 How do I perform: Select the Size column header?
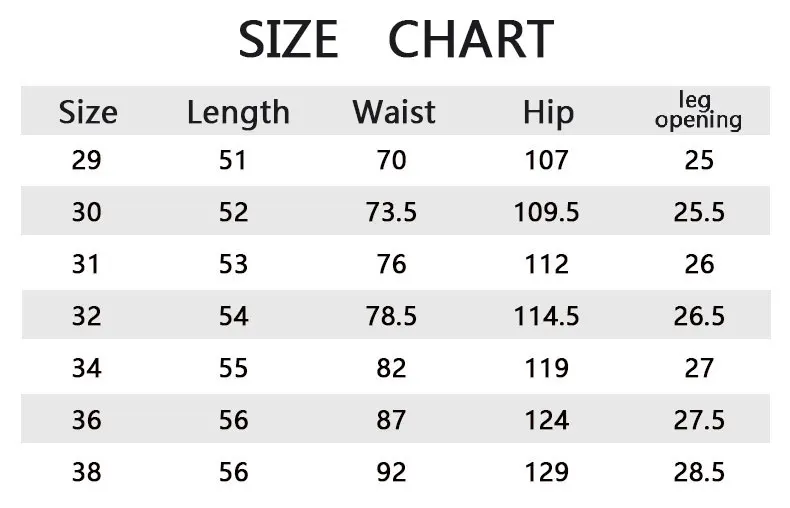pyautogui.click(x=87, y=112)
